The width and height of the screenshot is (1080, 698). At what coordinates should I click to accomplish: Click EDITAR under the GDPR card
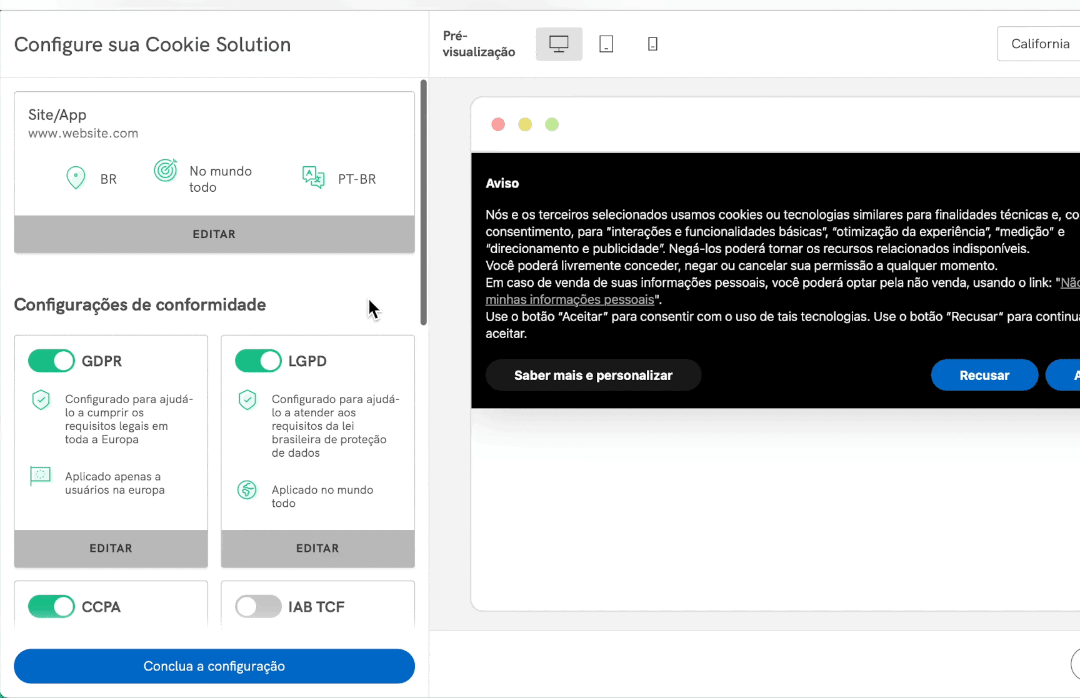111,548
